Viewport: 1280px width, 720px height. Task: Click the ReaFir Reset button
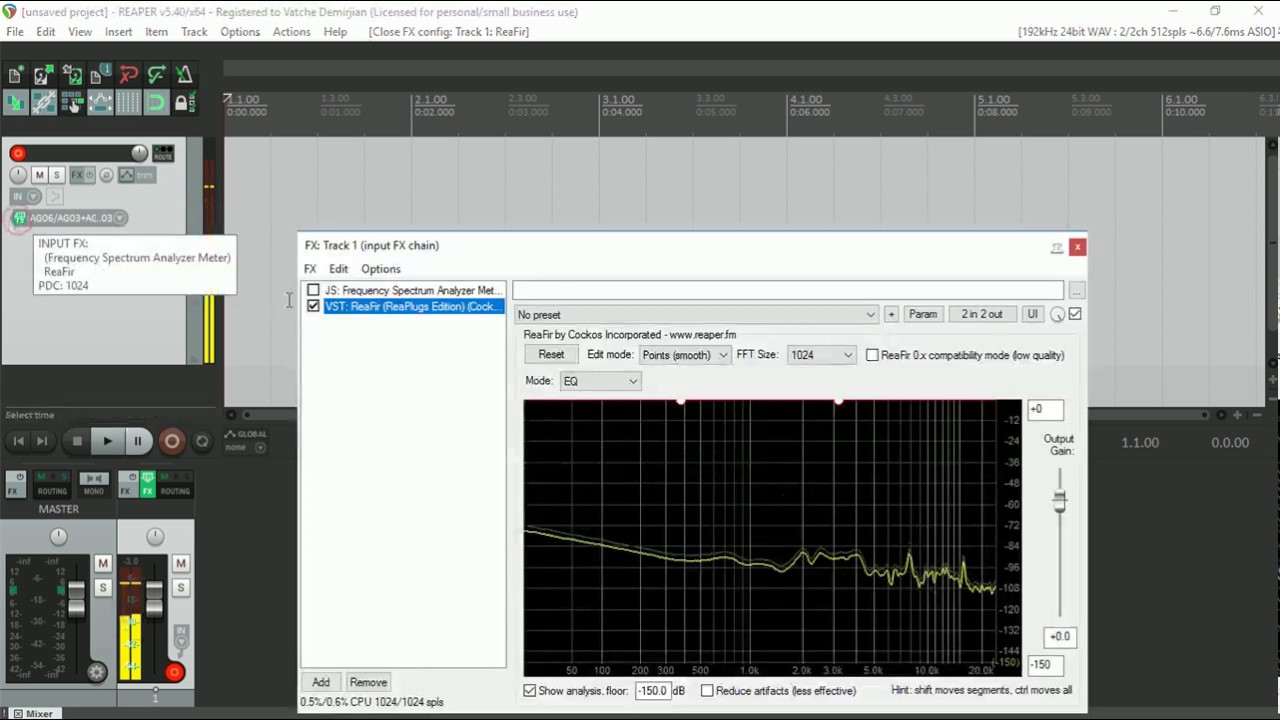[x=551, y=355]
